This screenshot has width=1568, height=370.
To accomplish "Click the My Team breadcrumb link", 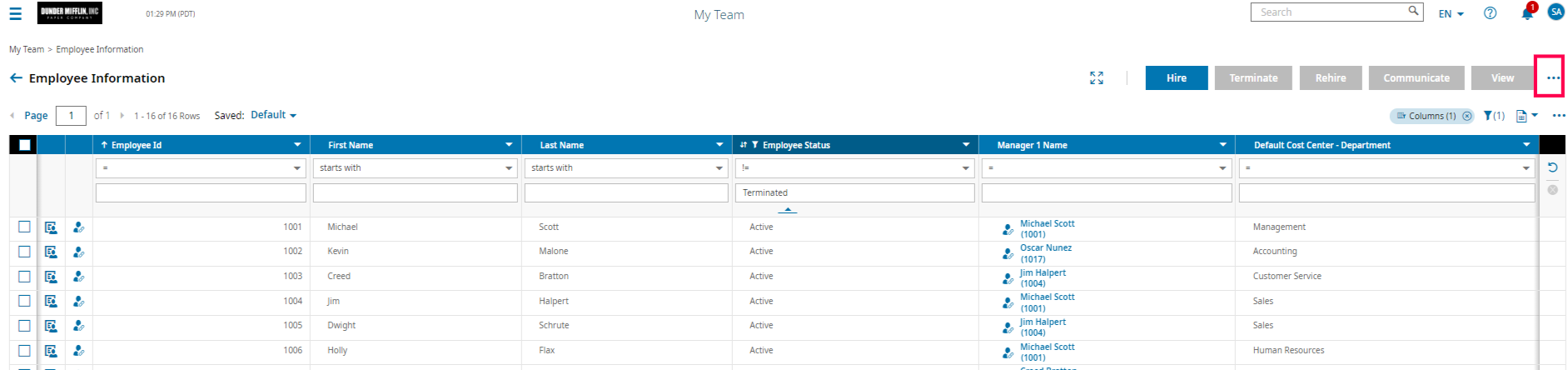I will tap(27, 50).
